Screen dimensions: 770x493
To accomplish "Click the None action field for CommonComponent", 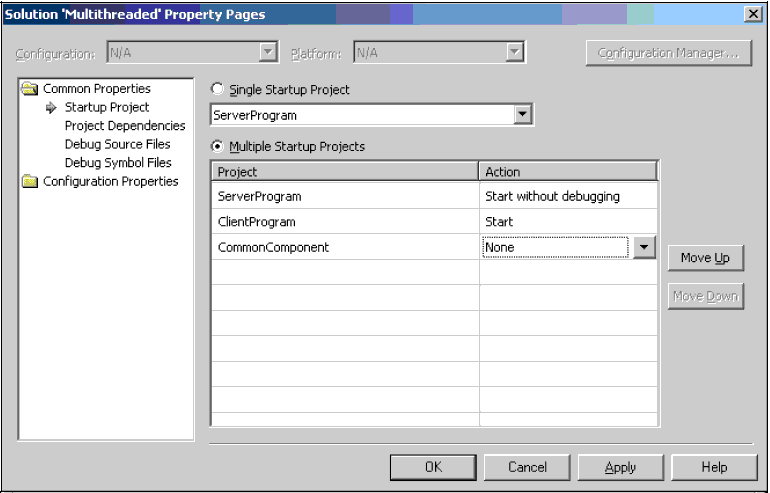I will point(555,247).
